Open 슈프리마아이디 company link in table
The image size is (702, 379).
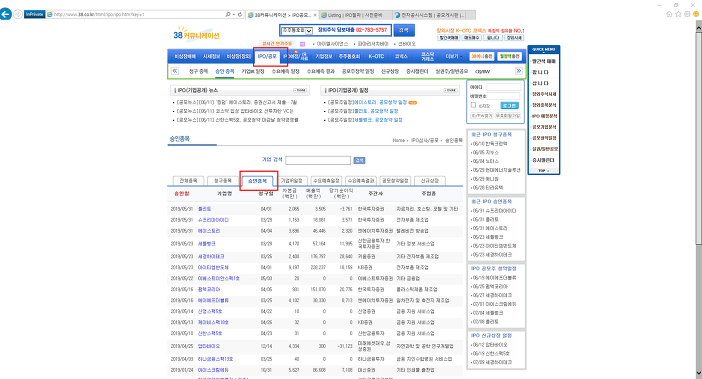[213, 220]
